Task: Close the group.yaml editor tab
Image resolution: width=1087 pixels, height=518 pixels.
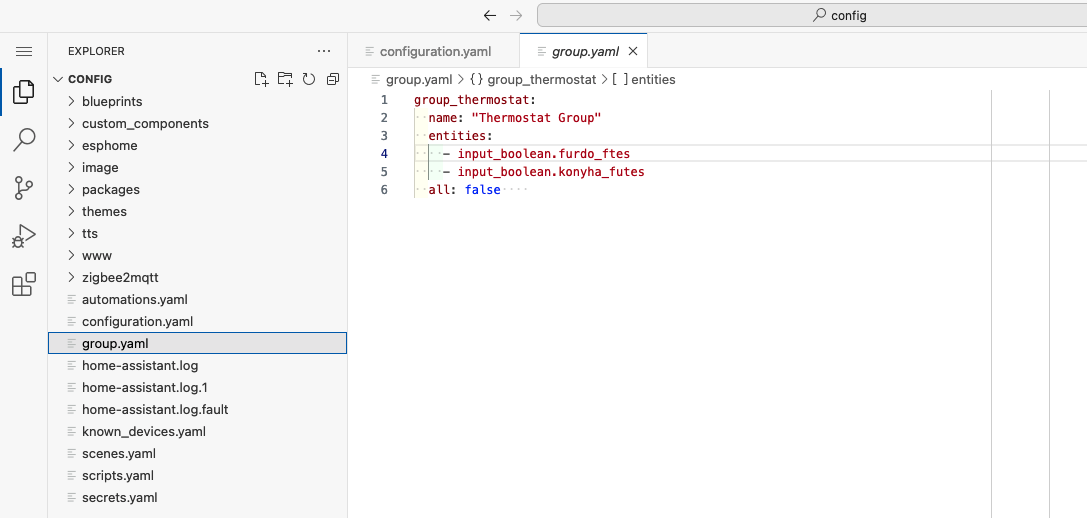Action: 633,51
